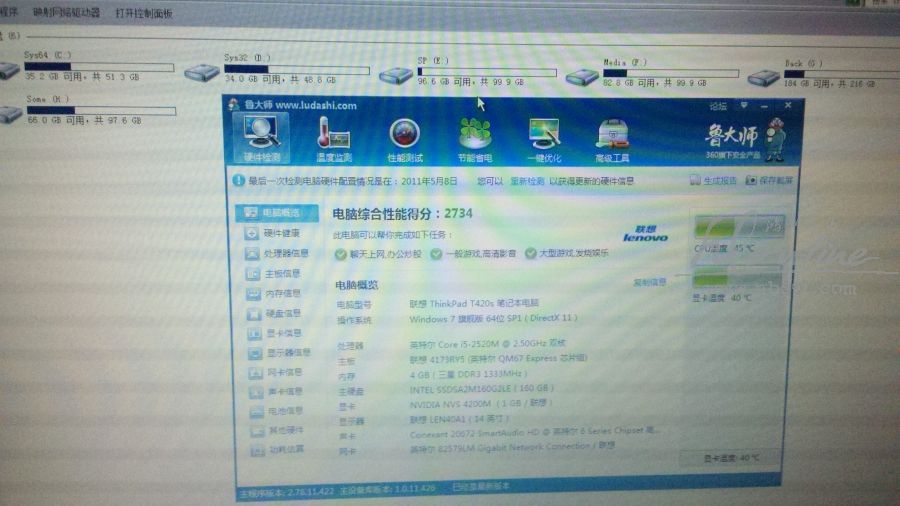Image resolution: width=900 pixels, height=506 pixels.
Task: Minimize the 鲁大师 window
Action: click(764, 106)
